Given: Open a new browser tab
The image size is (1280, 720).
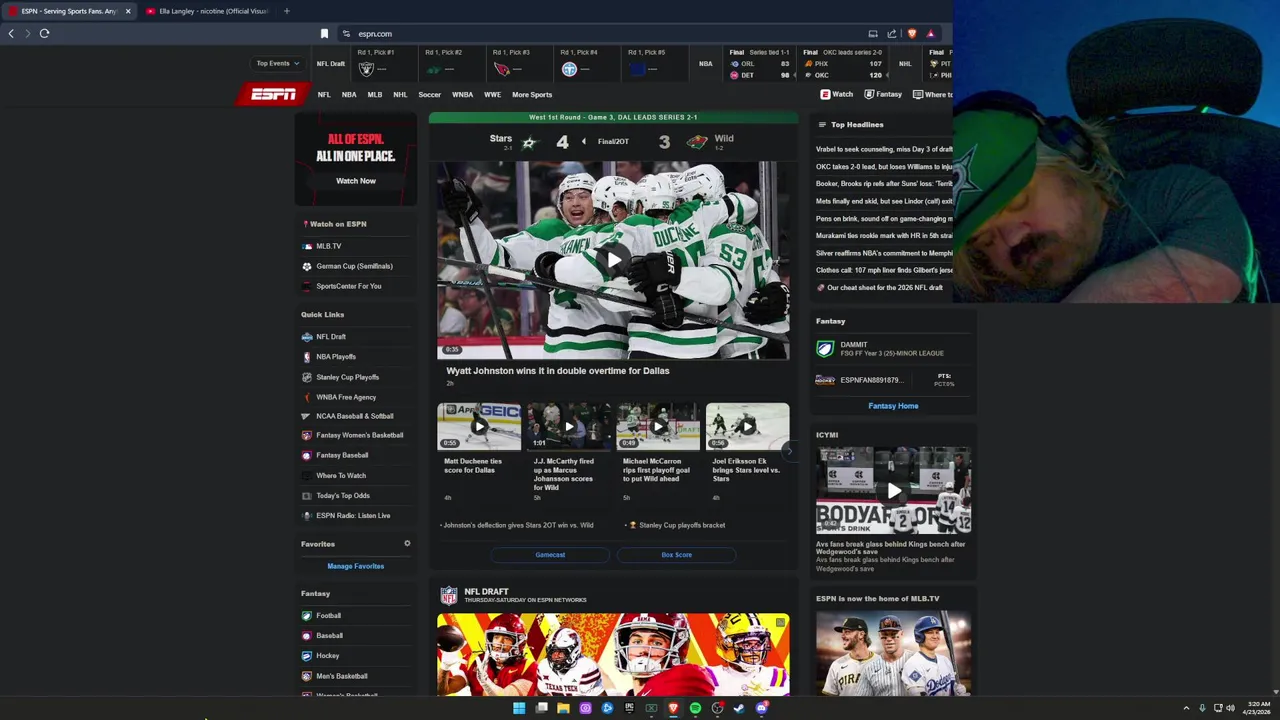Looking at the screenshot, I should (x=286, y=11).
